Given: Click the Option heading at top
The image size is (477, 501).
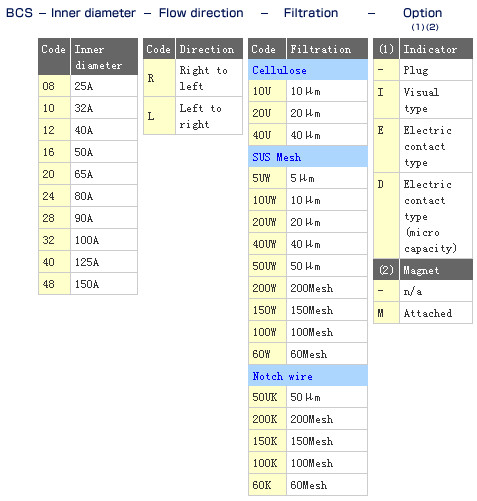Looking at the screenshot, I should (422, 13).
